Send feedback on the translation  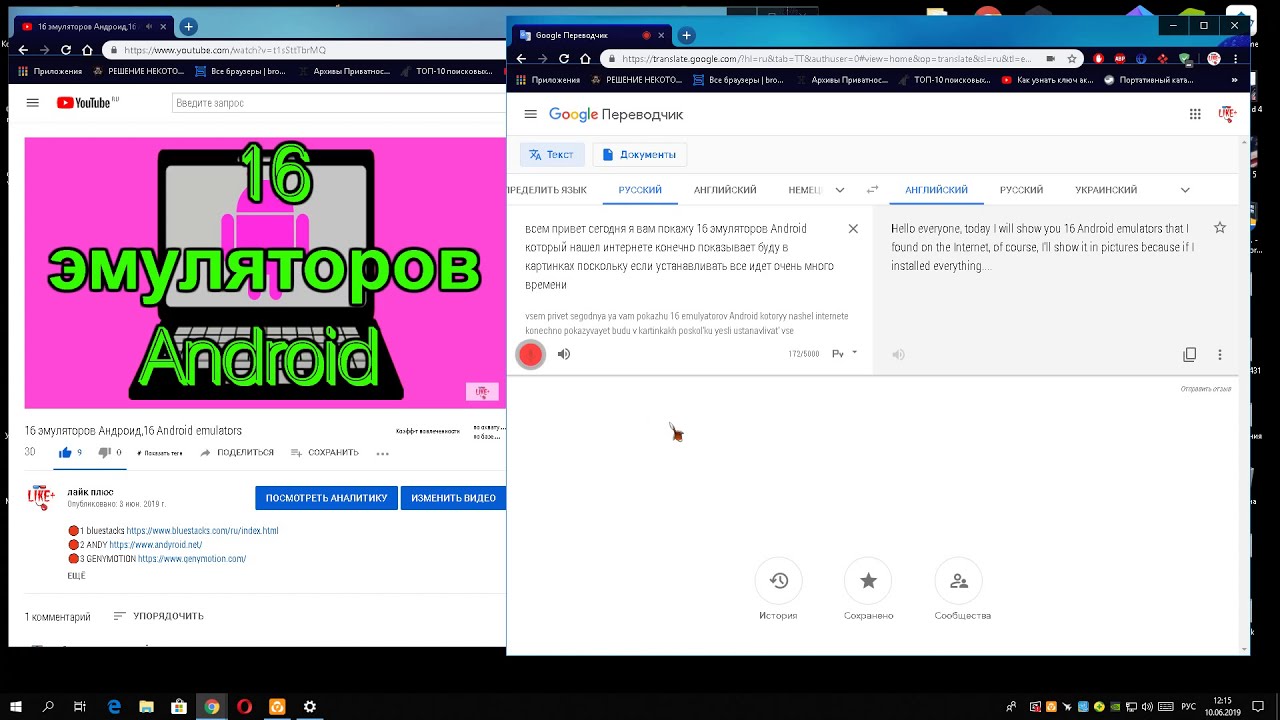[x=1206, y=388]
